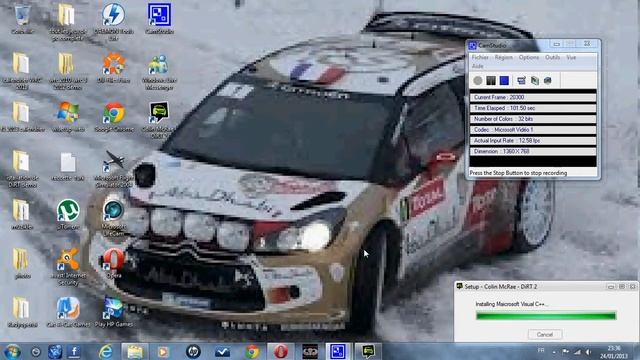Click the green fifth icon in CamStudio toolbar
The width and height of the screenshot is (640, 360).
[x=535, y=81]
